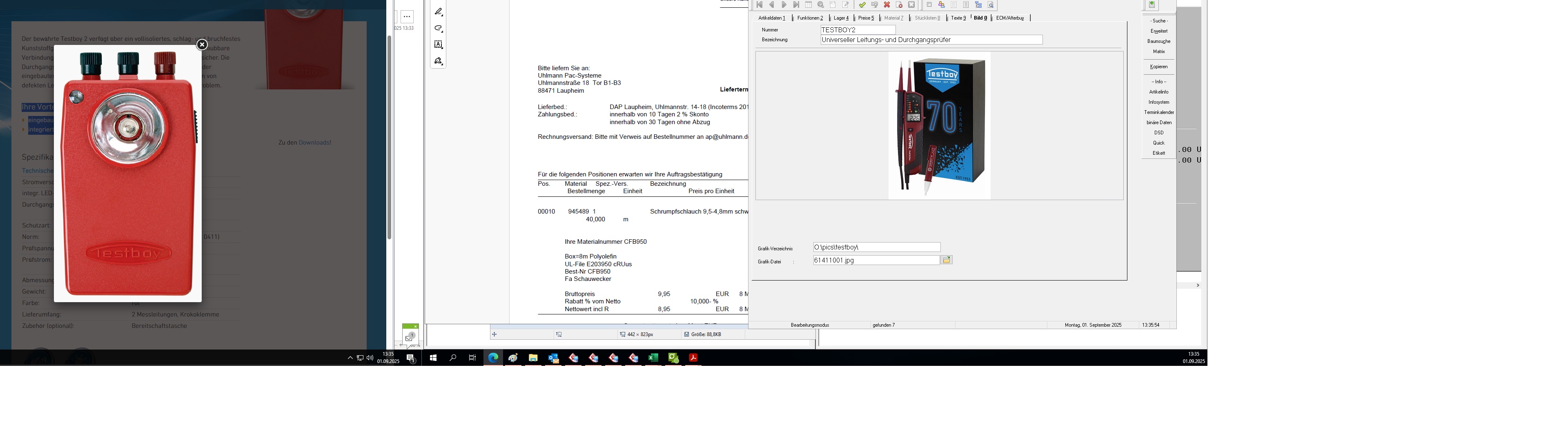Click the red Testboy enlarged product image
Image resolution: width=1568 pixels, height=441 pixels.
pyautogui.click(x=128, y=174)
